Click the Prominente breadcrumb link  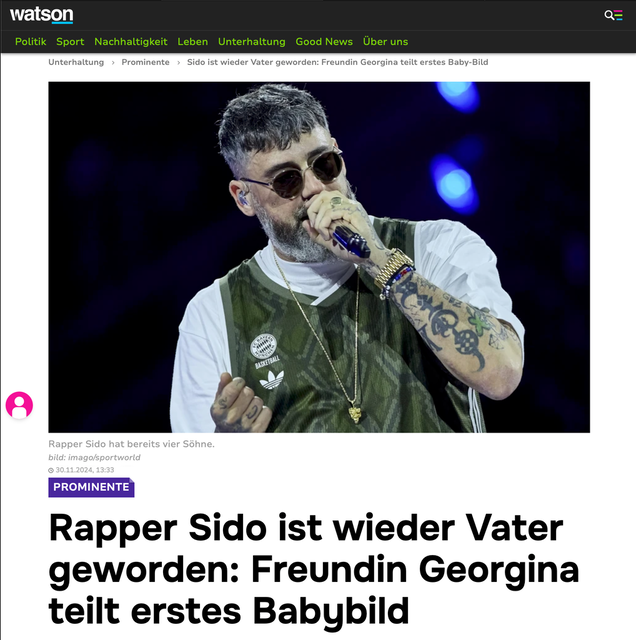coord(145,62)
